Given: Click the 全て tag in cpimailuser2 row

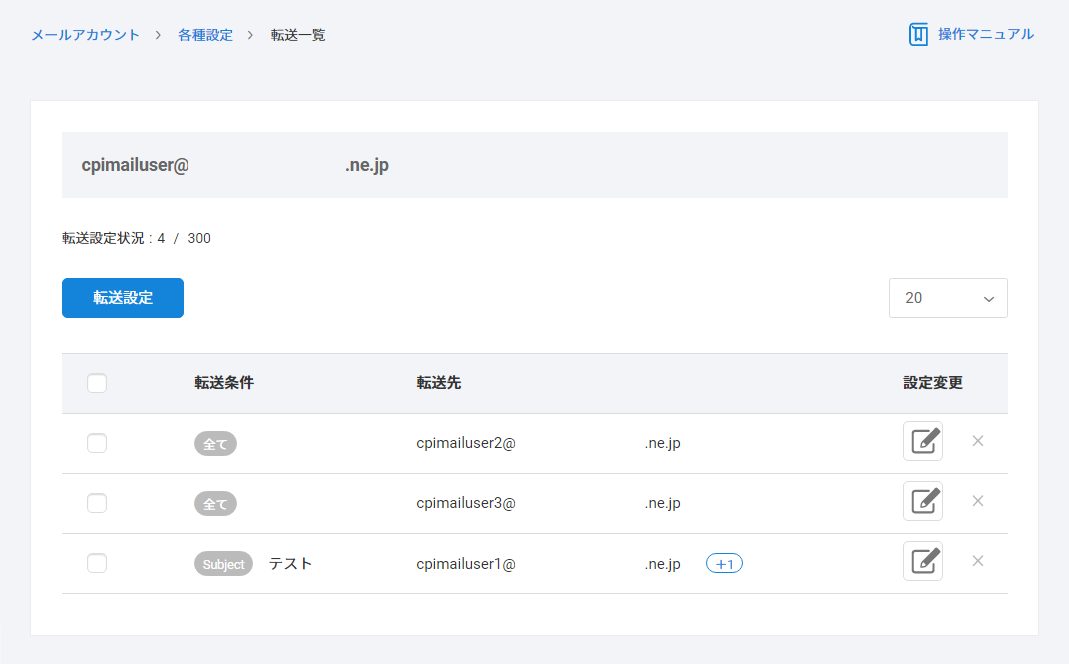Looking at the screenshot, I should point(215,444).
